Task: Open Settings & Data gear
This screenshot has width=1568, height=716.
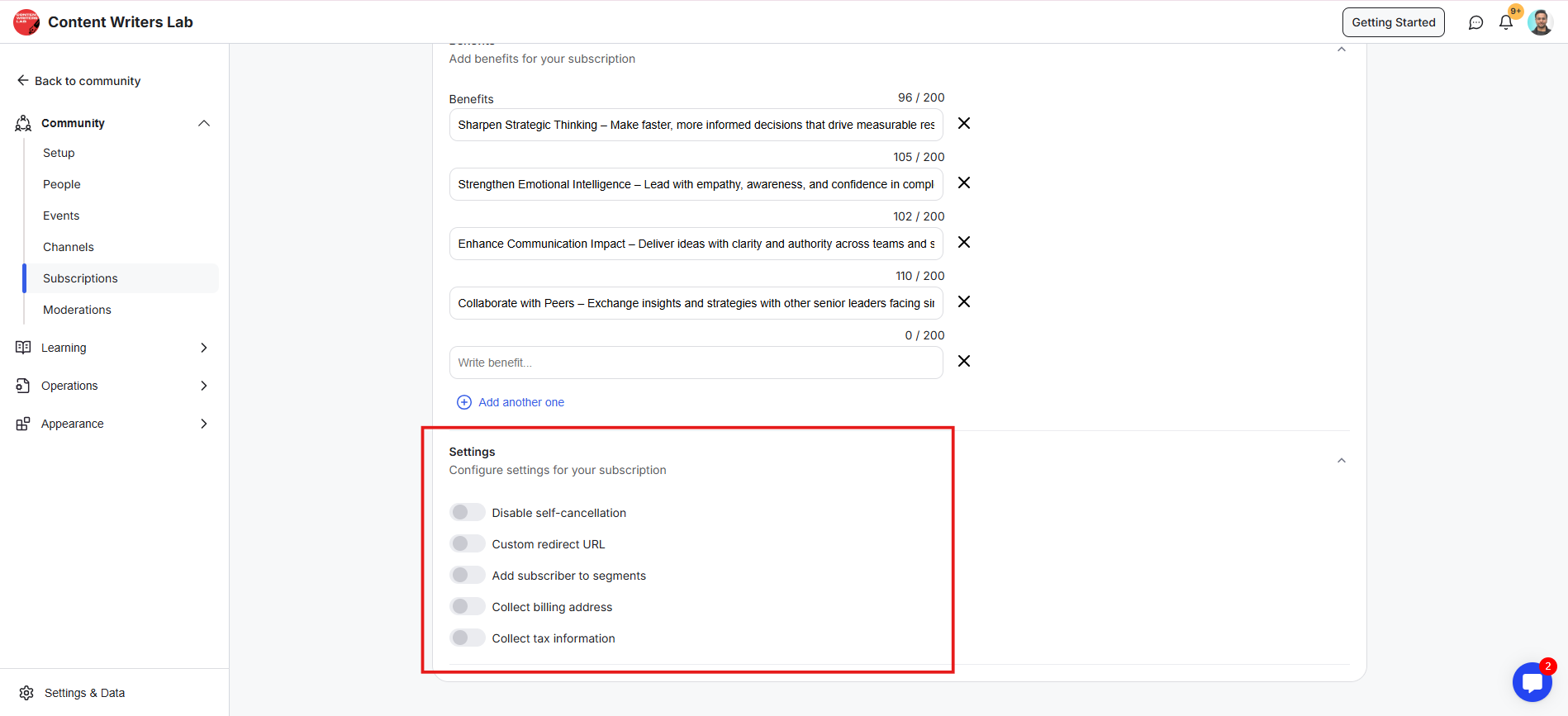Action: point(27,693)
